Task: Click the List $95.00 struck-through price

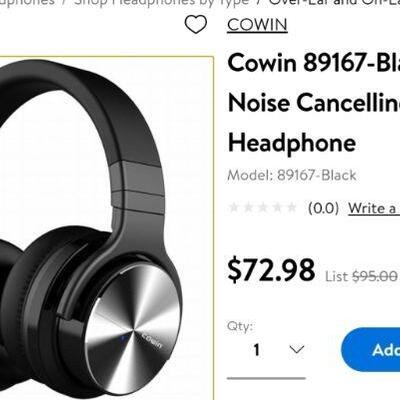Action: click(x=361, y=276)
